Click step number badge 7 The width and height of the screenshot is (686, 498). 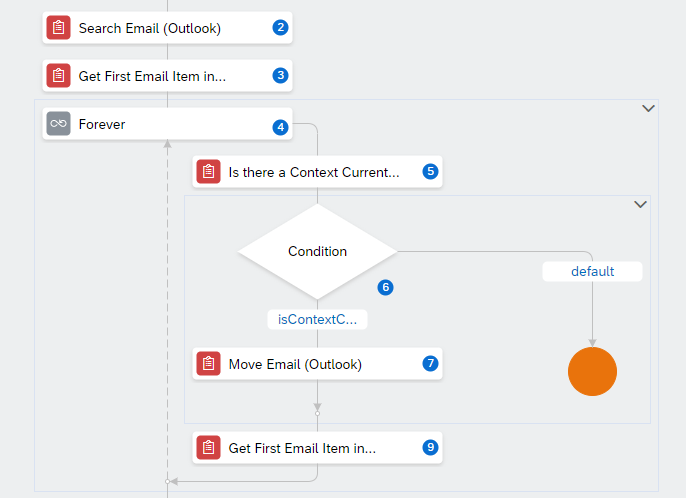pos(430,363)
